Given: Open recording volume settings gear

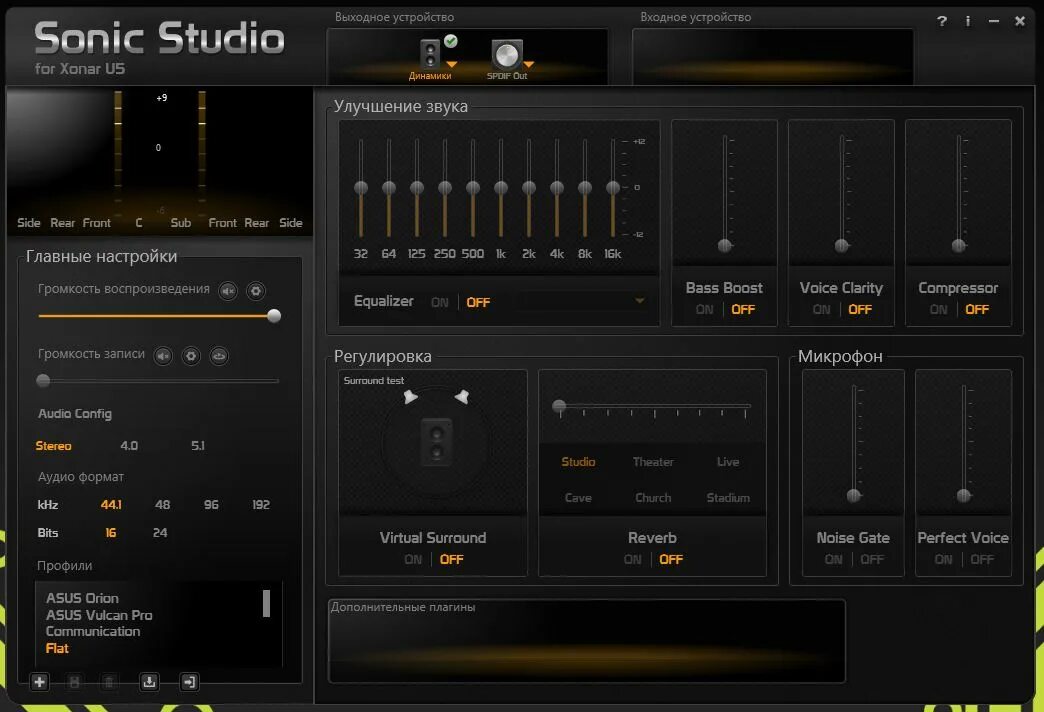Looking at the screenshot, I should pos(191,356).
